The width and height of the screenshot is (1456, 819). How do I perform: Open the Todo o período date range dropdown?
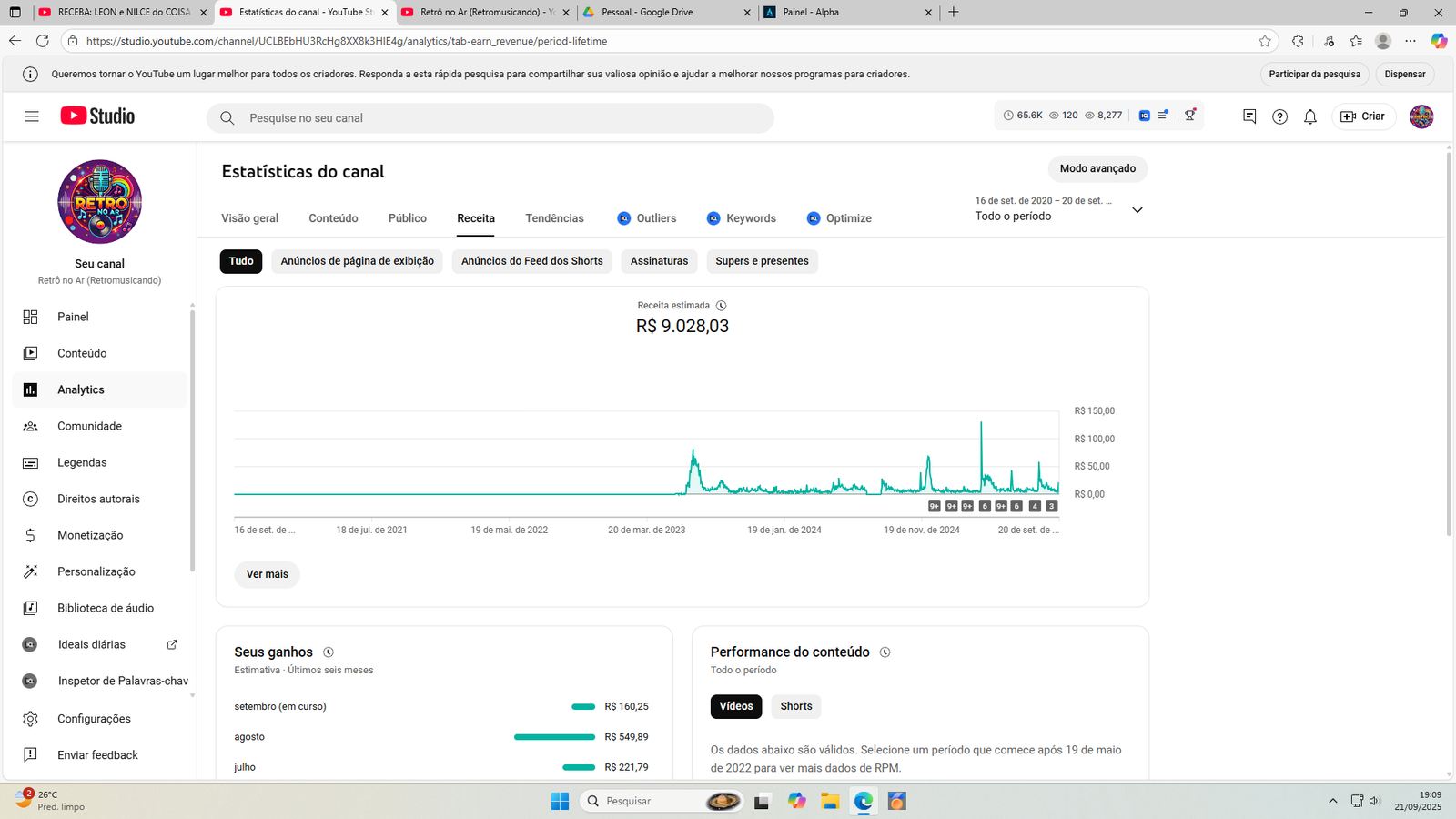pos(1059,209)
